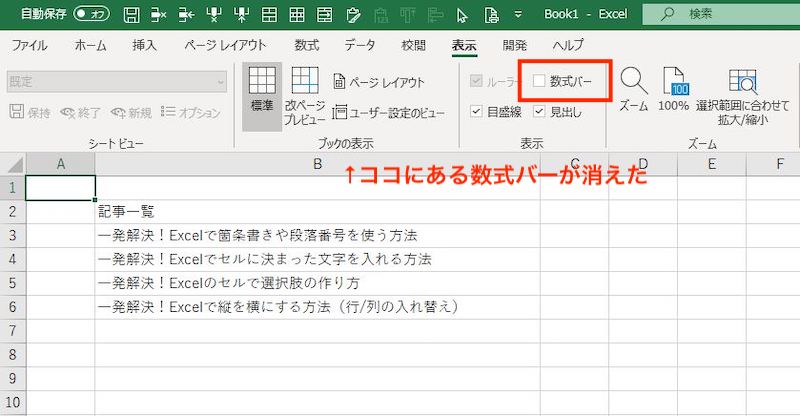Image resolution: width=800 pixels, height=416 pixels.
Task: Select column E header
Action: [712, 164]
